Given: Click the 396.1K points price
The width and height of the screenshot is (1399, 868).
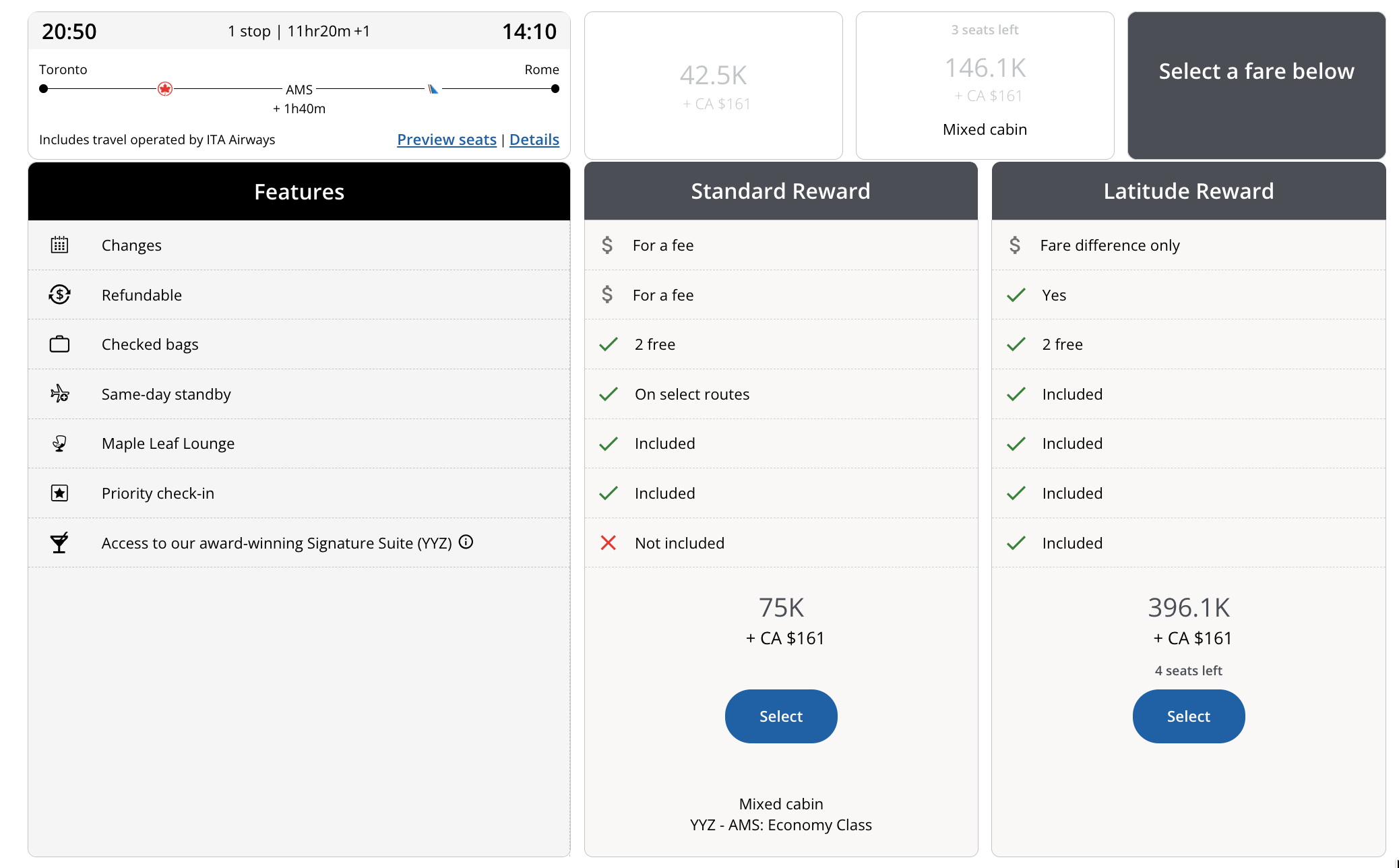Looking at the screenshot, I should pyautogui.click(x=1189, y=608).
